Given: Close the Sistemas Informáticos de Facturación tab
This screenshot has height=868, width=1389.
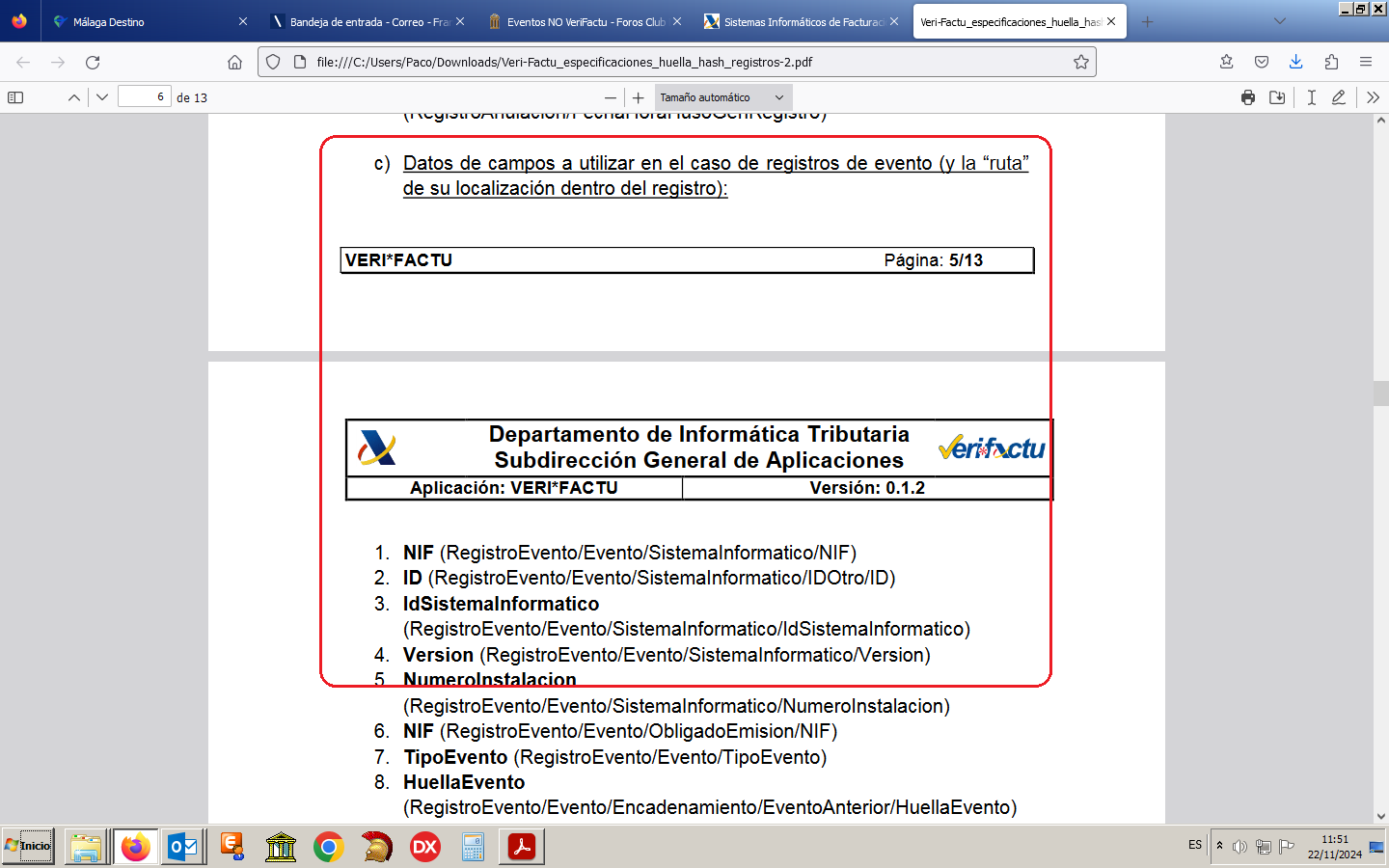Looking at the screenshot, I should coord(894,21).
